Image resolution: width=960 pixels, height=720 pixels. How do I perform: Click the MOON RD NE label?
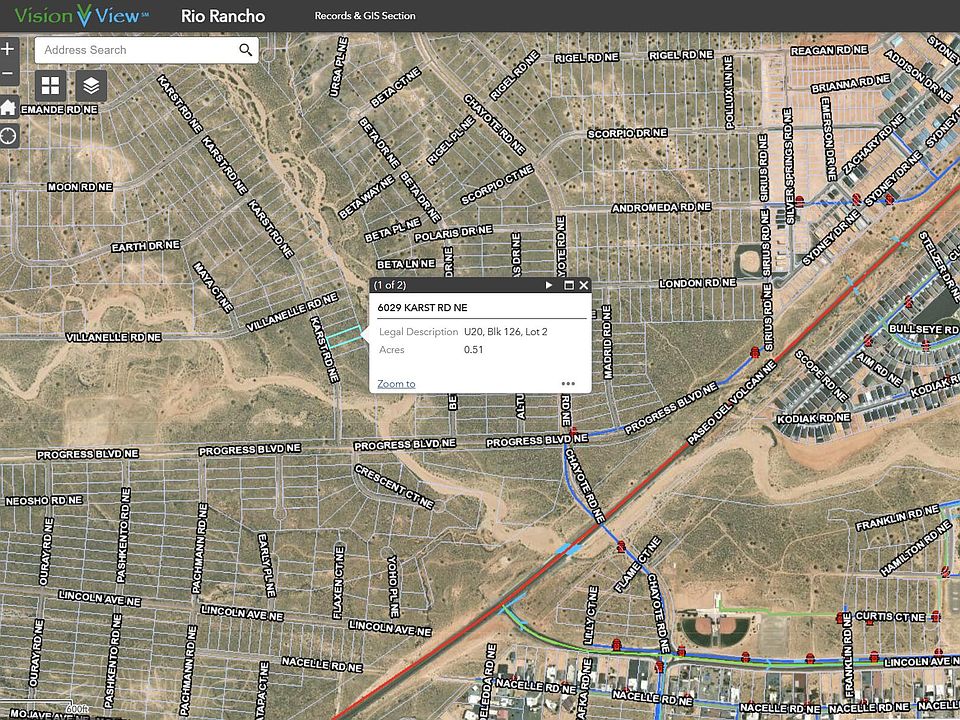coord(80,187)
